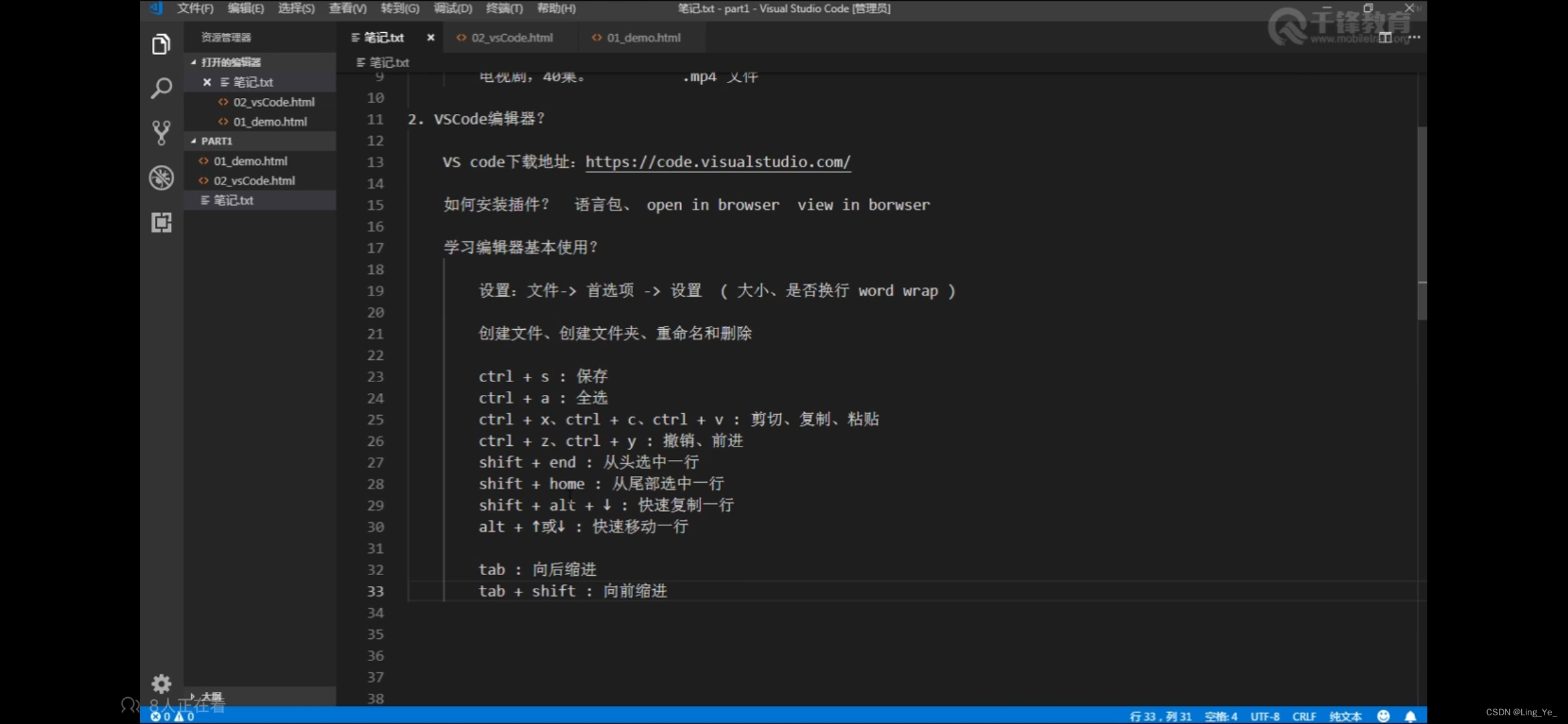The width and height of the screenshot is (1568, 724).
Task: Open the 文件(F) menu
Action: point(194,9)
